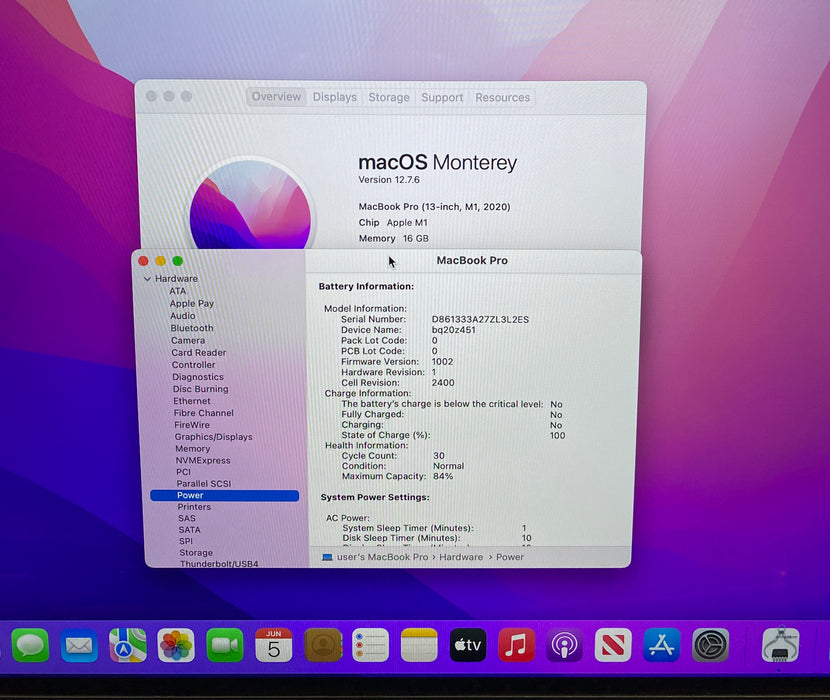Open Calendar showing JUN 5
Image resolution: width=830 pixels, height=700 pixels.
pyautogui.click(x=274, y=645)
